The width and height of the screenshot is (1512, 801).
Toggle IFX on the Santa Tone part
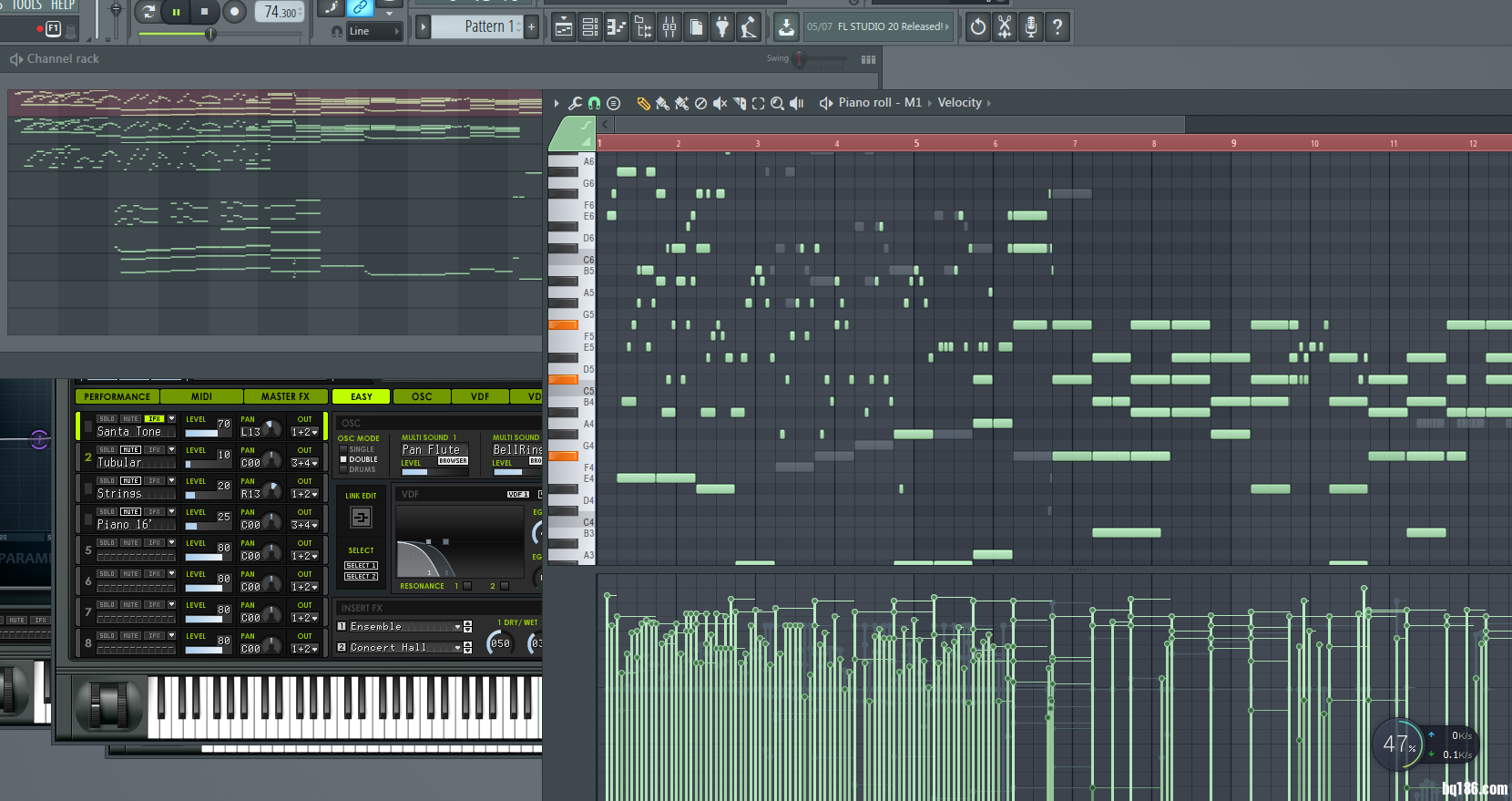154,419
